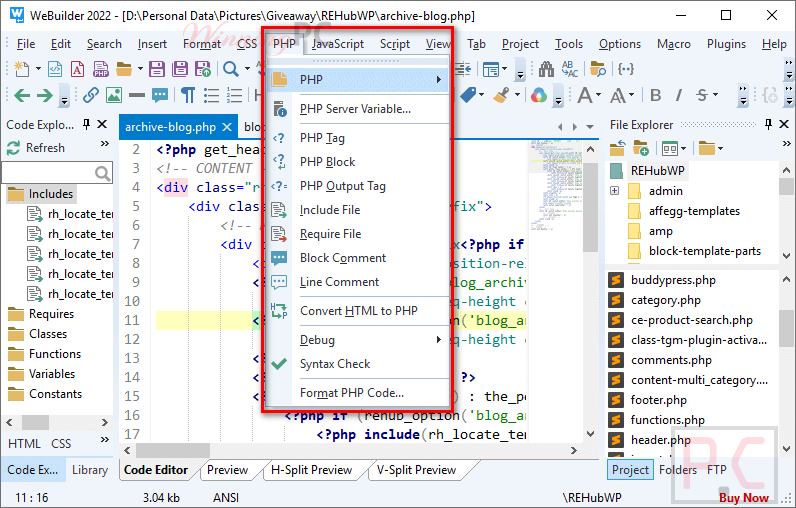Click the layout window icon
Screen dimensions: 796x508
pos(491,69)
